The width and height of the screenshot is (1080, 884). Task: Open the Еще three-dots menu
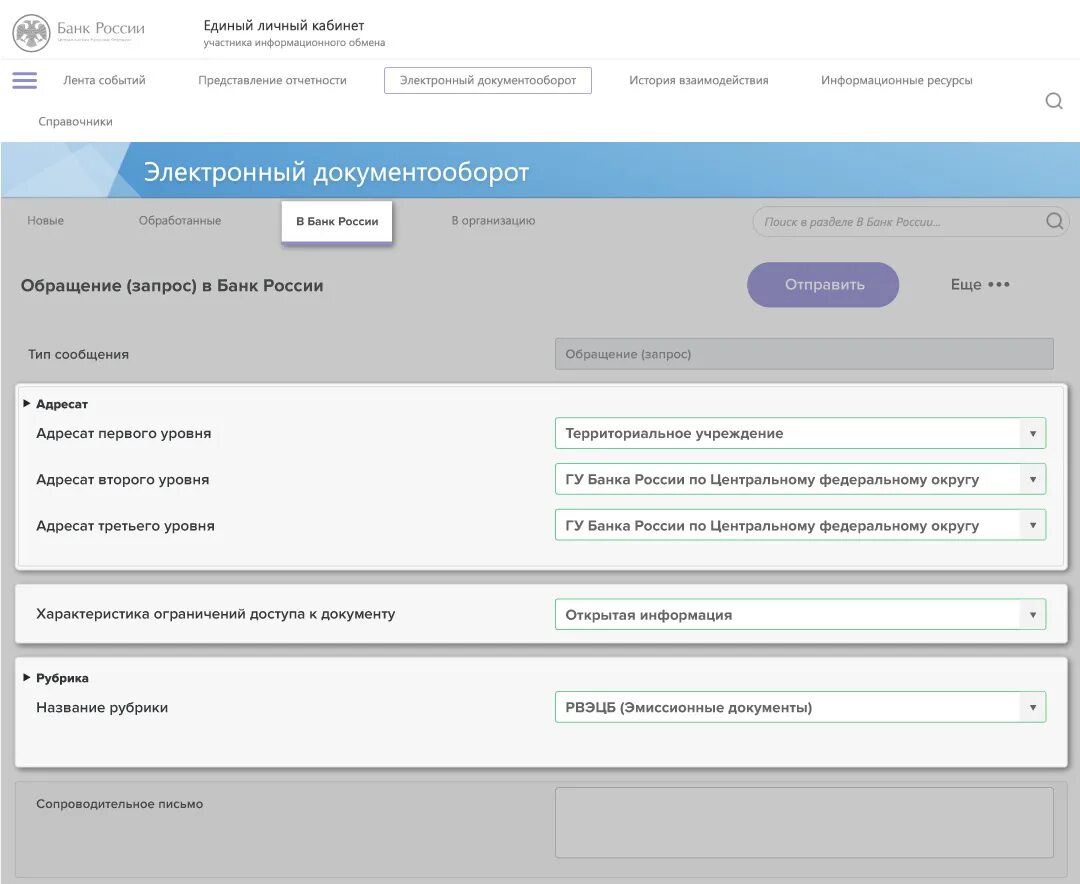point(980,285)
